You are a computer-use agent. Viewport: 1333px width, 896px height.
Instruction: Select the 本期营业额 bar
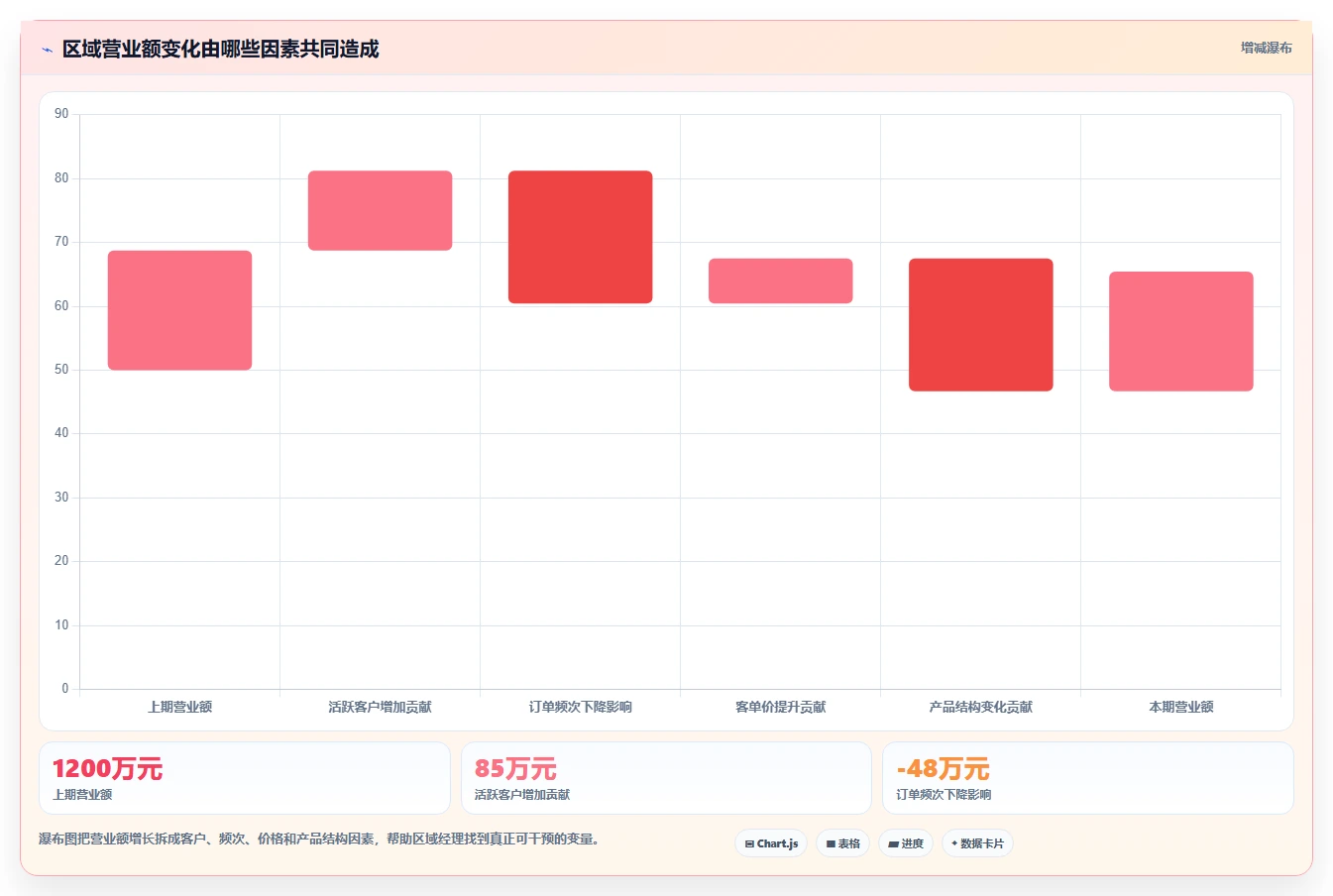[1180, 331]
